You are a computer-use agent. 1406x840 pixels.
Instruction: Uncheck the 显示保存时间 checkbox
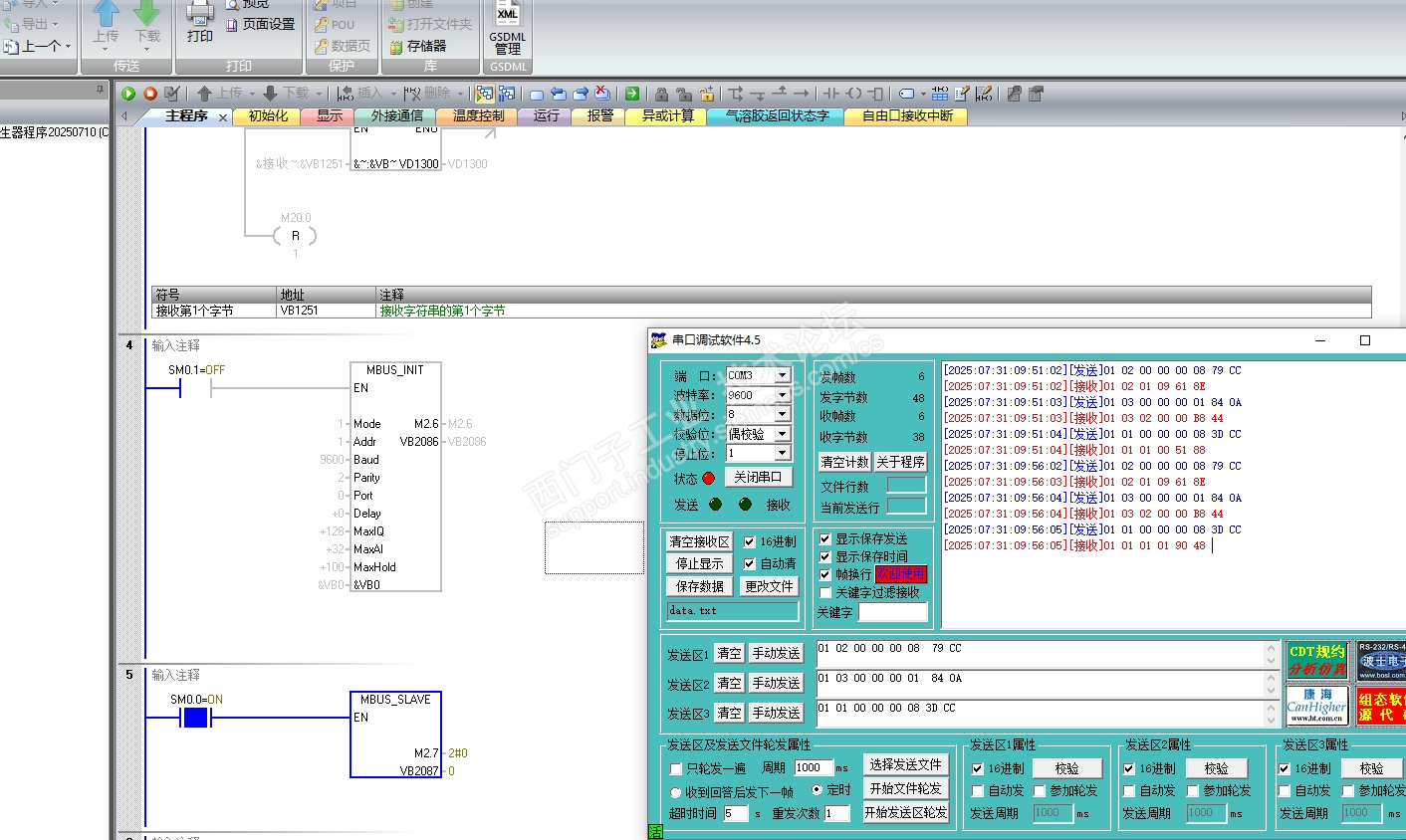point(825,557)
